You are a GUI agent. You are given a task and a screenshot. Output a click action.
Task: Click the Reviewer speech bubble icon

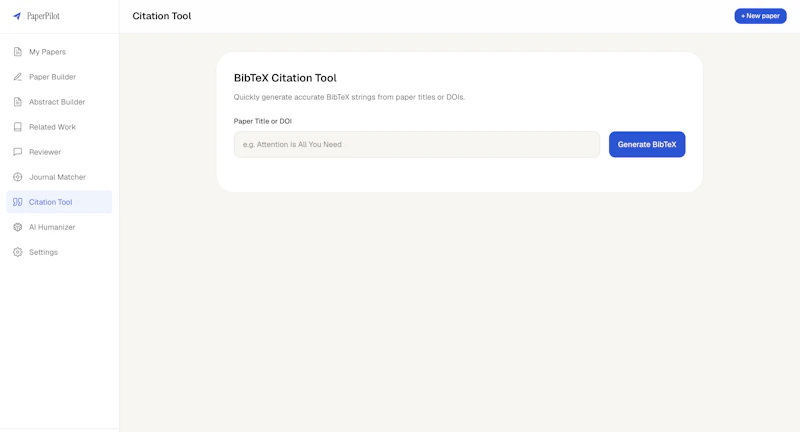pos(17,151)
